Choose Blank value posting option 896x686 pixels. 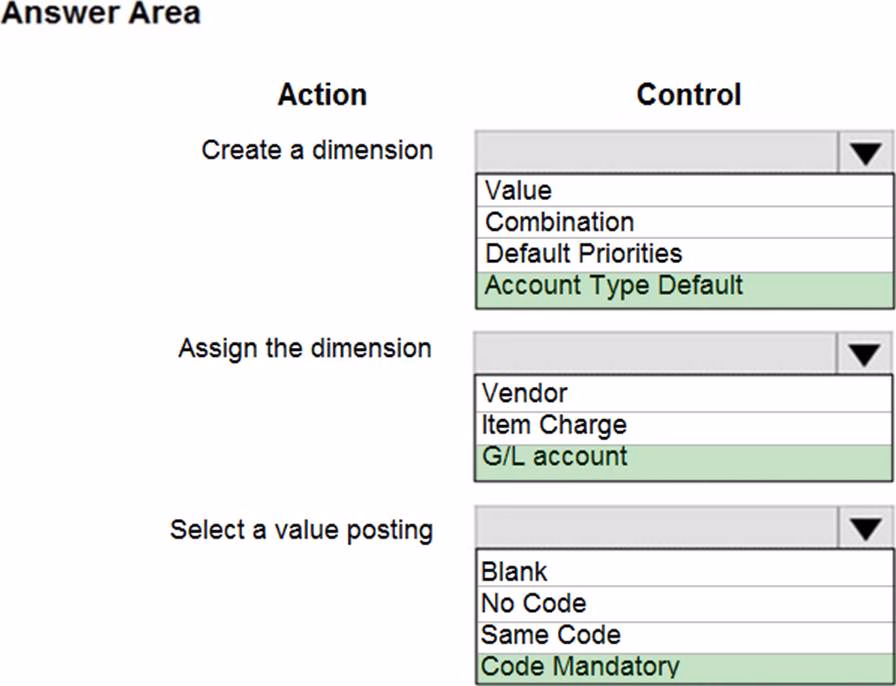coord(514,572)
